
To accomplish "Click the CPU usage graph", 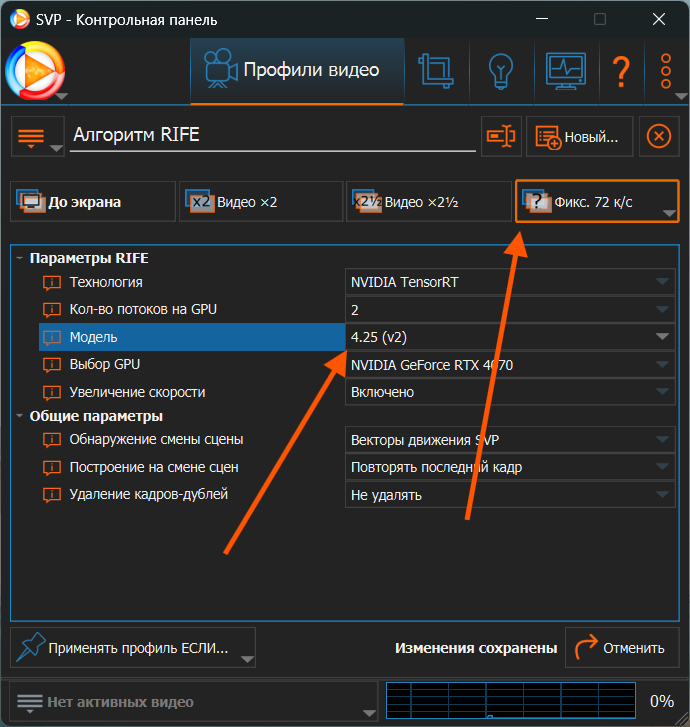I will pyautogui.click(x=511, y=701).
